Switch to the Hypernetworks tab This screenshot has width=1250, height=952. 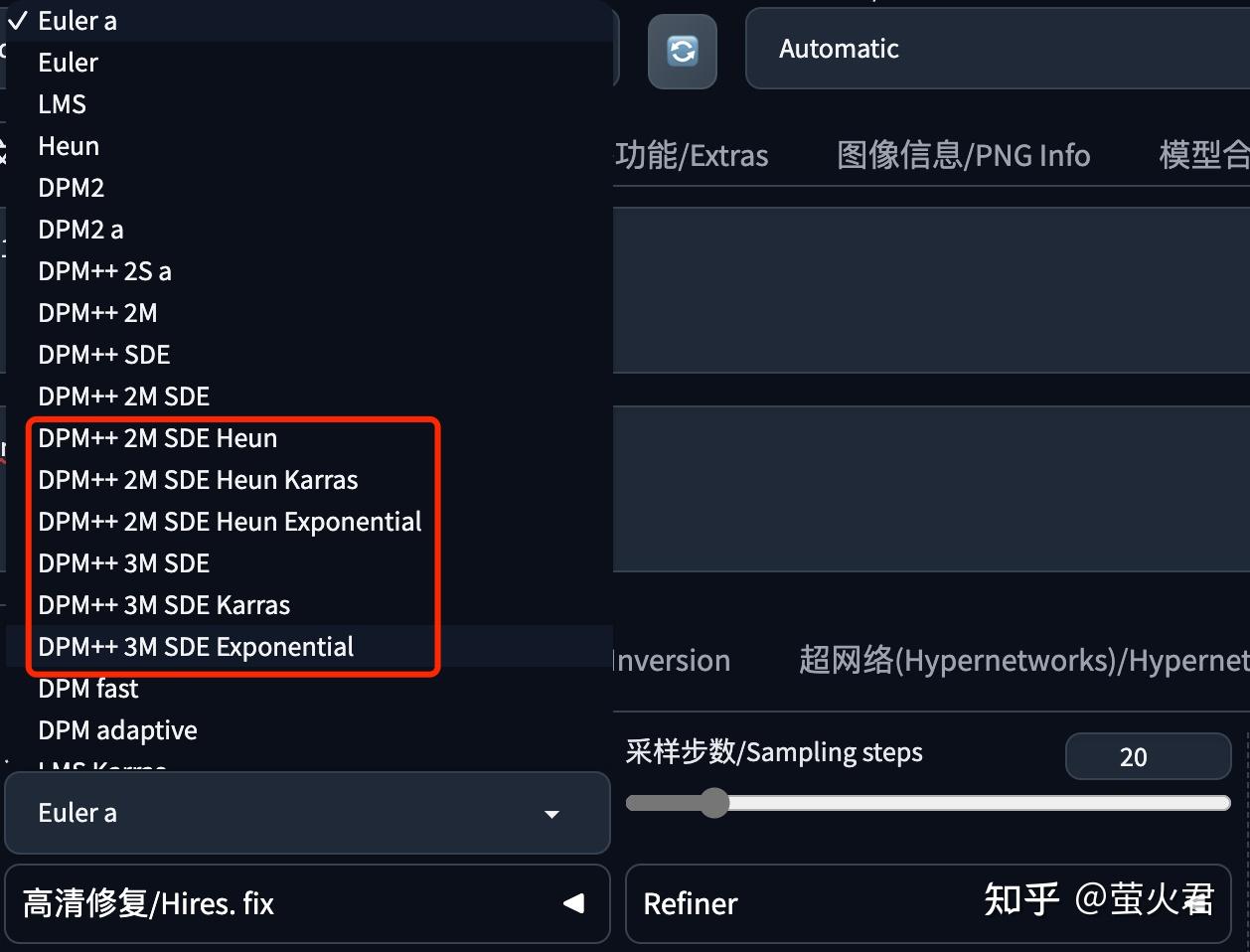click(x=1023, y=660)
